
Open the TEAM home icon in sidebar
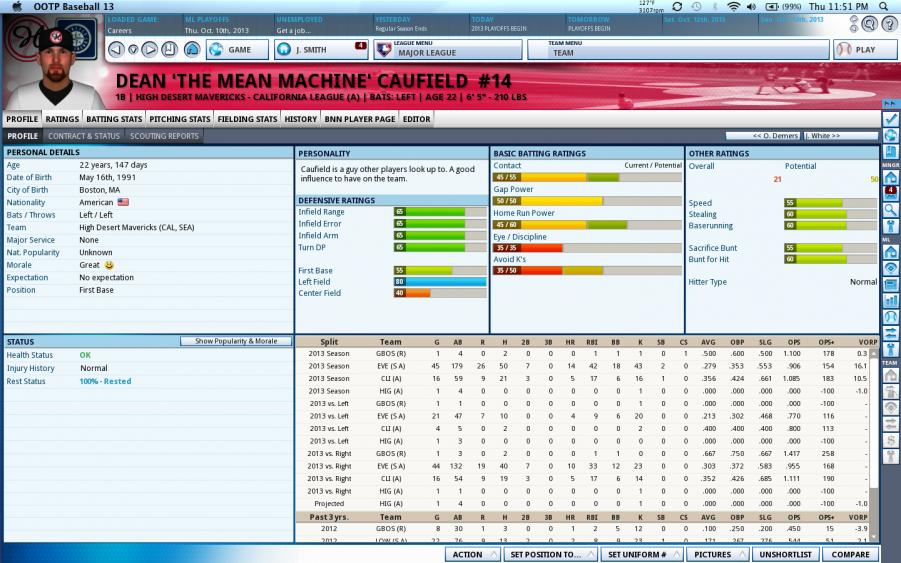(x=891, y=375)
